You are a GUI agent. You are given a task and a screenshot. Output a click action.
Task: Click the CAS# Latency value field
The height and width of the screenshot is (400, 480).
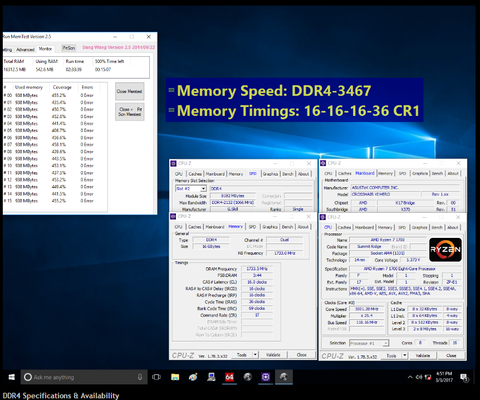pyautogui.click(x=257, y=282)
